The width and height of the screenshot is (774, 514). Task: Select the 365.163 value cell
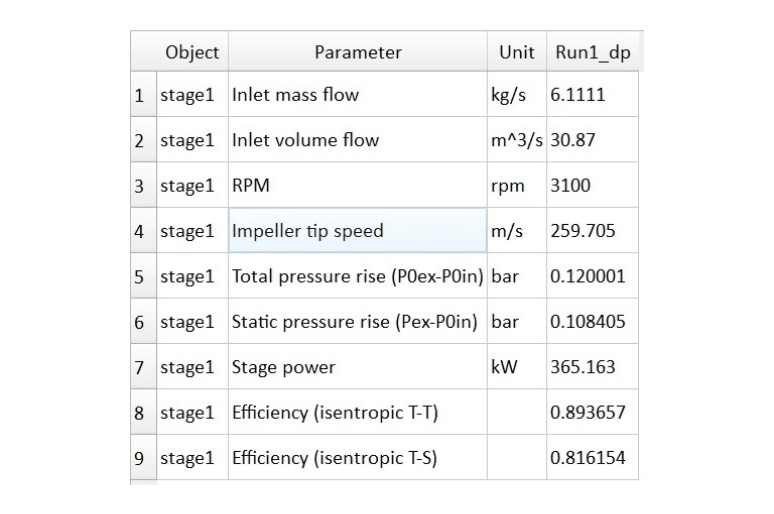click(592, 367)
